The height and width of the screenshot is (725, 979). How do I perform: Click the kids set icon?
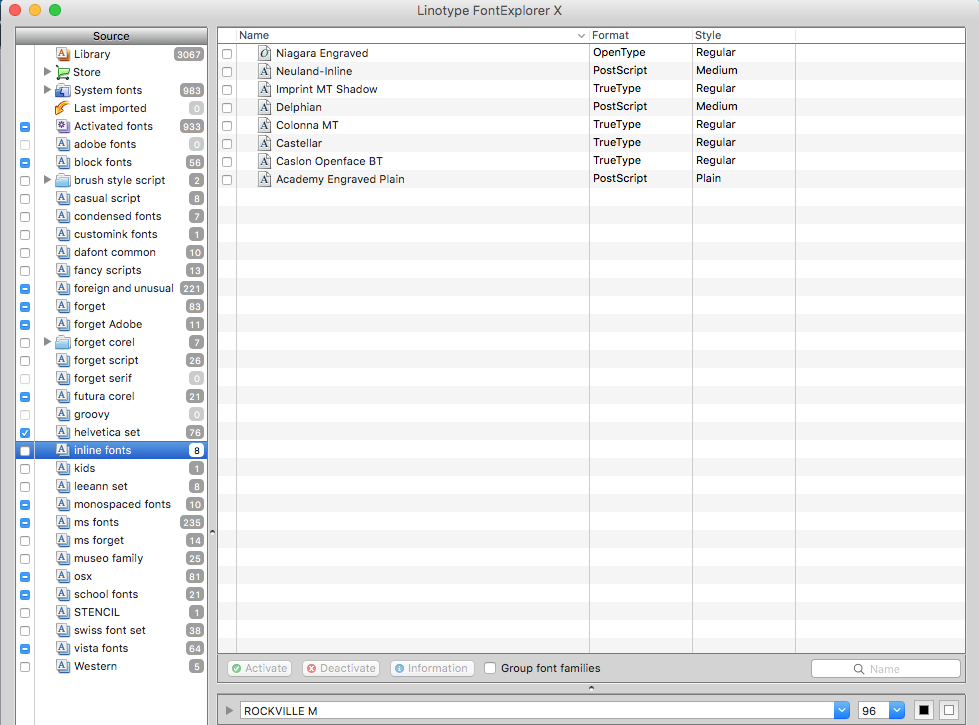62,468
